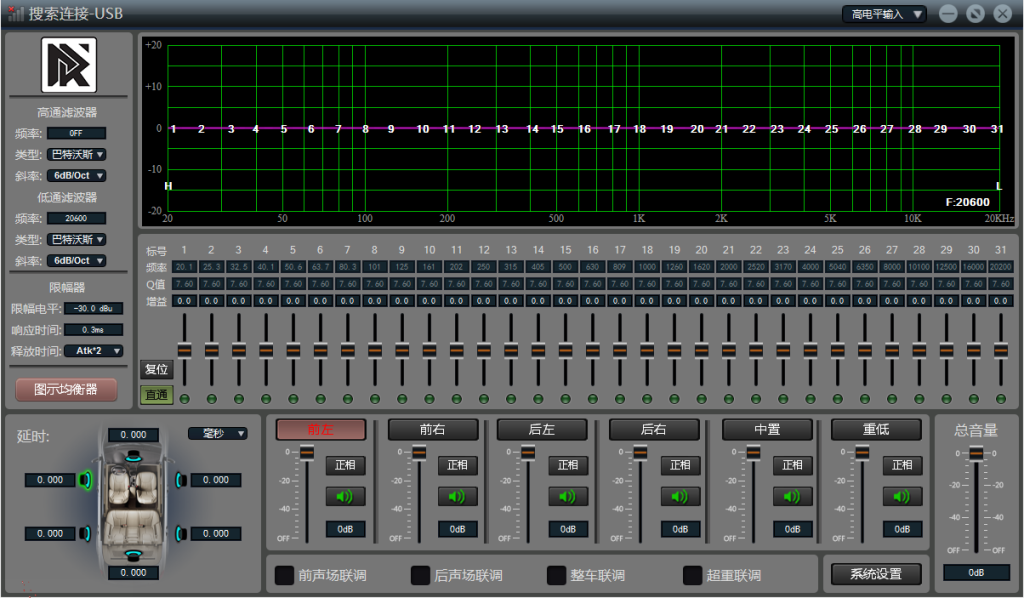This screenshot has width=1024, height=598.
Task: Toggle 正相 phase for 前右 channel
Action: (x=457, y=465)
